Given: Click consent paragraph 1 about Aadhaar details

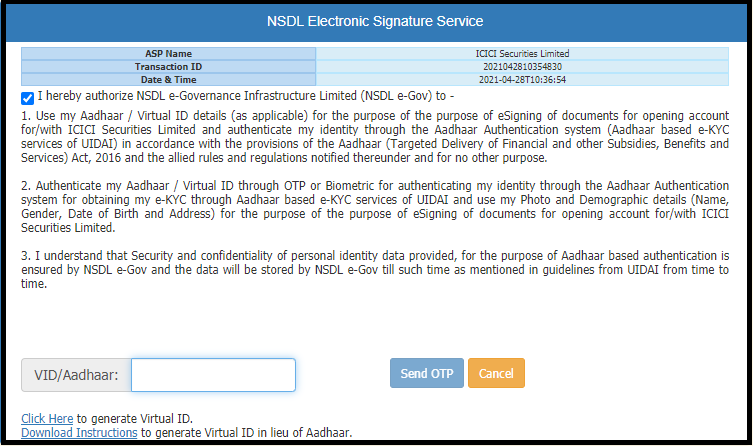Looking at the screenshot, I should pos(376,137).
